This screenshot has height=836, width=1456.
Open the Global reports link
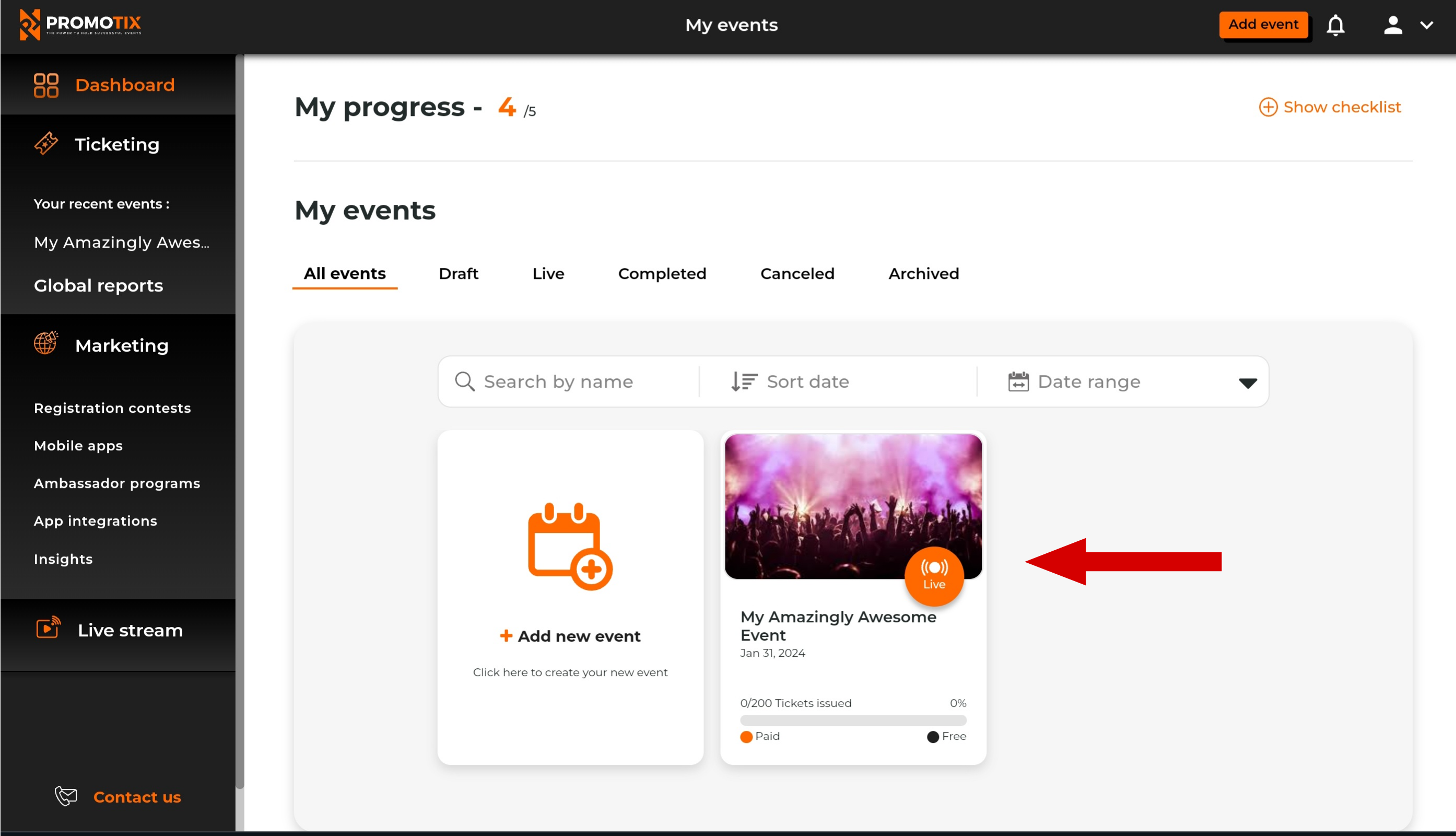pos(98,285)
